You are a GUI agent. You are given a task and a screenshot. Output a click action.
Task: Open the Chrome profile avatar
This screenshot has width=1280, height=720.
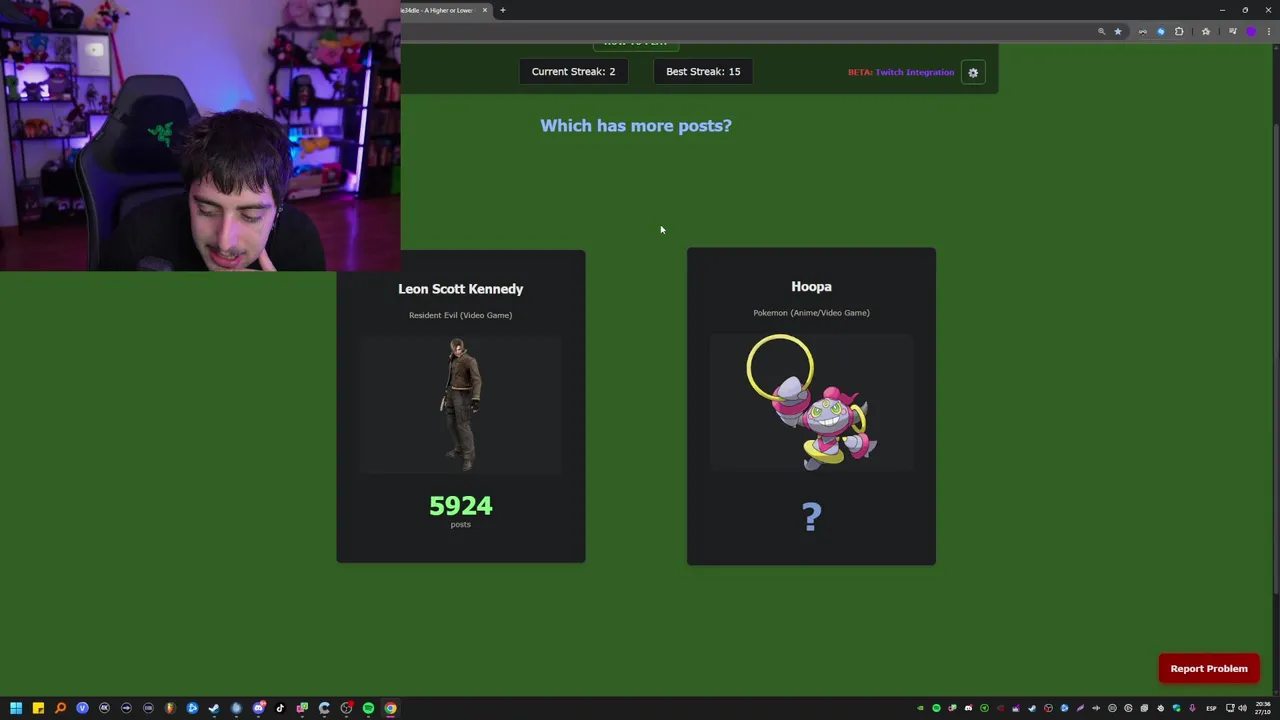tap(1251, 31)
